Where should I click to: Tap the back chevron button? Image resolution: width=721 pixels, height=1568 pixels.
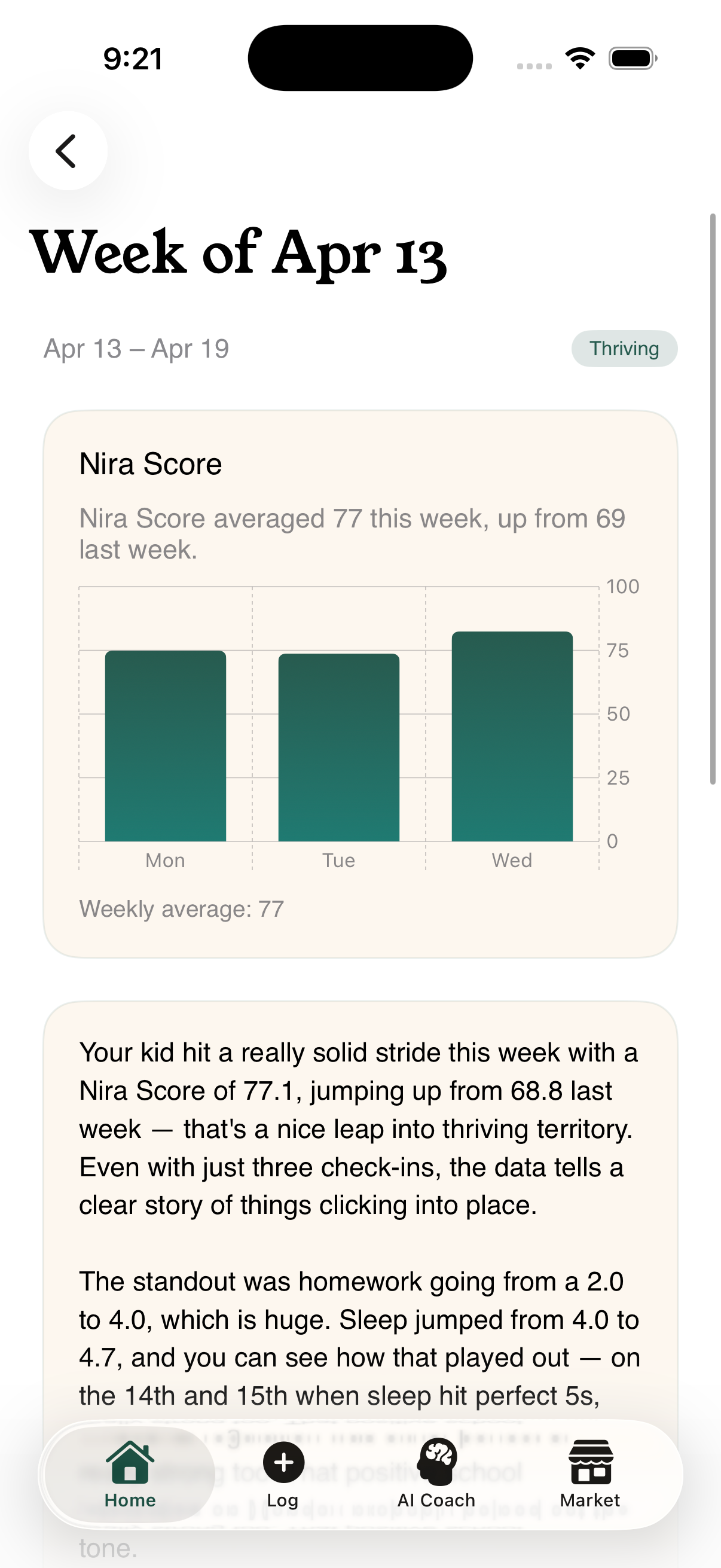[68, 151]
